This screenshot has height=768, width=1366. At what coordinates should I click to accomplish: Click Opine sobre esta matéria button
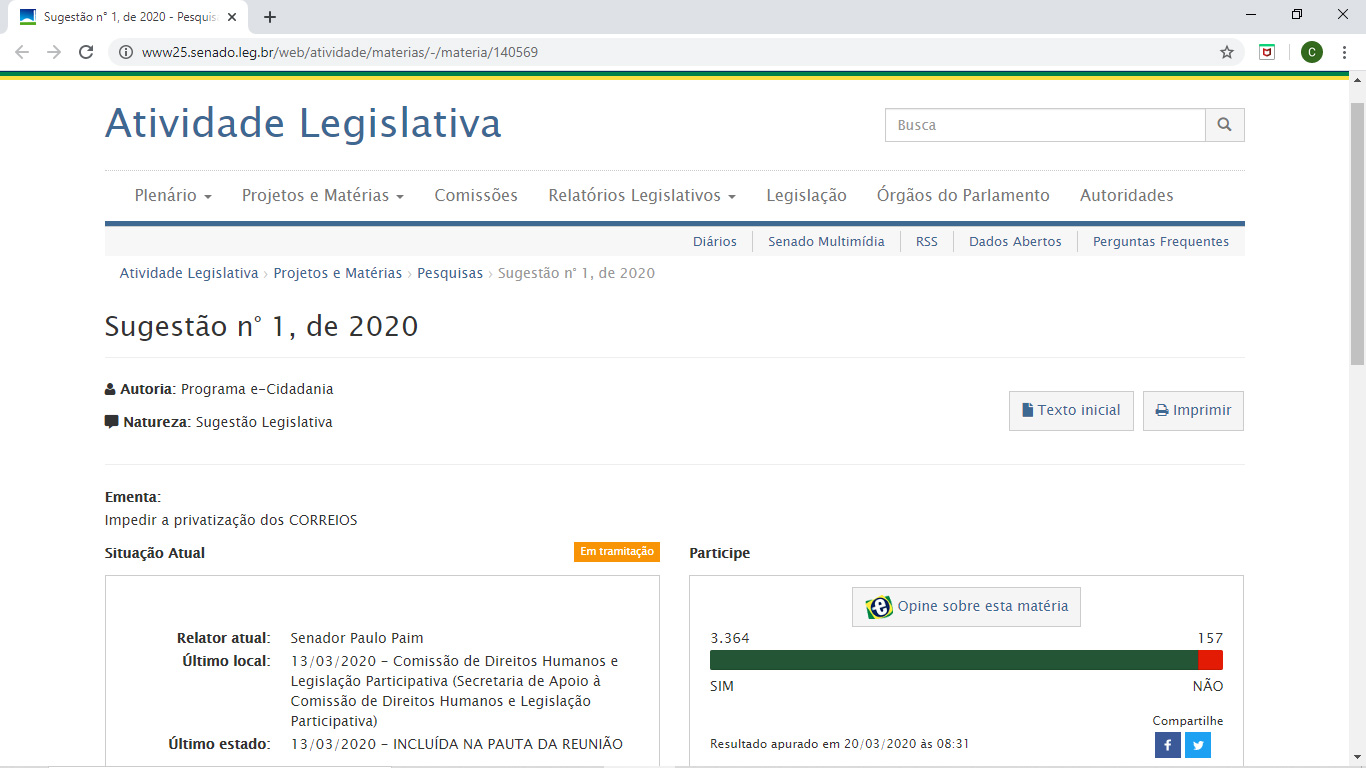[966, 607]
